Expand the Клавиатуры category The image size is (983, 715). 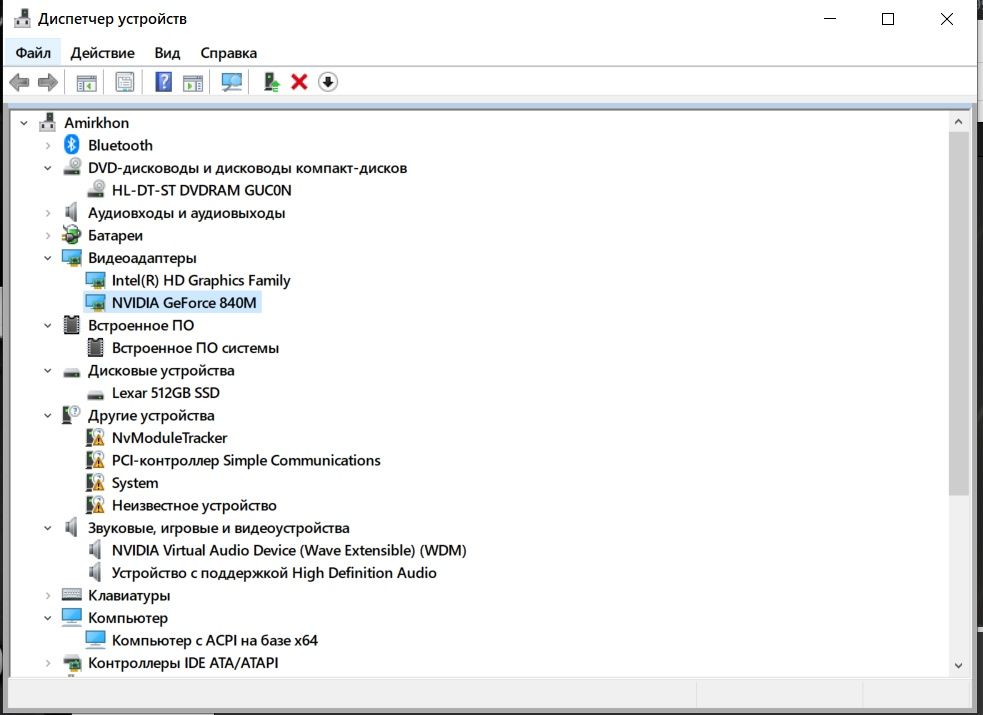[48, 595]
